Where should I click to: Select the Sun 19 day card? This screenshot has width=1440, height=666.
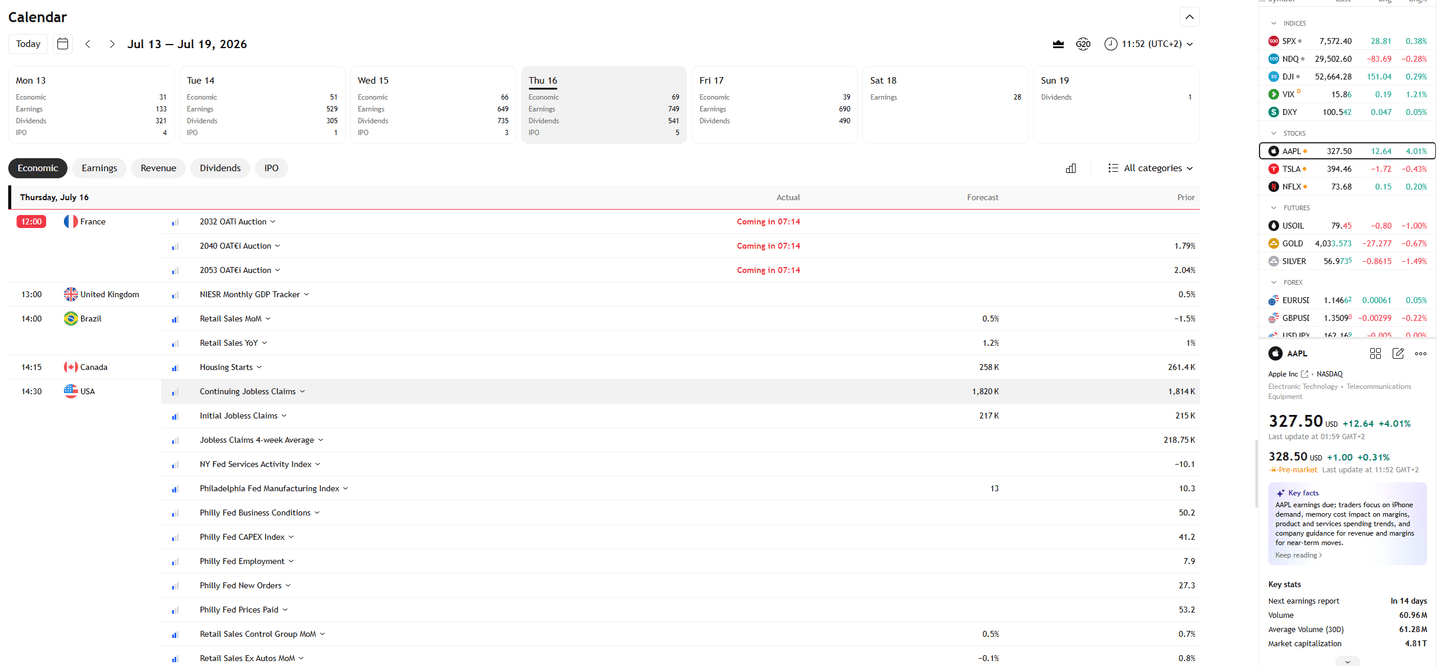1116,105
